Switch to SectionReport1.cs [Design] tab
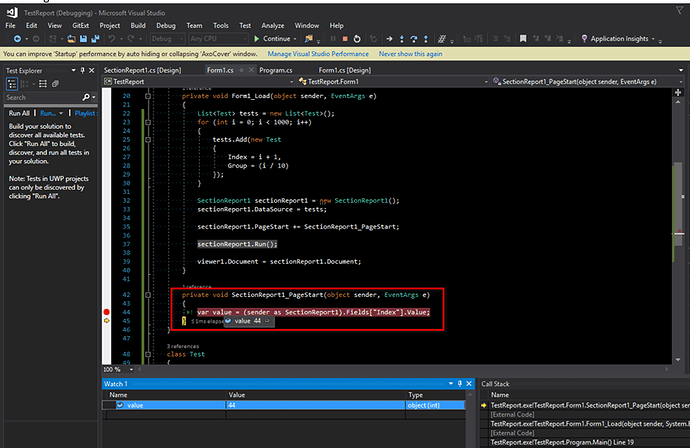Viewport: 690px width, 448px height. (x=142, y=70)
